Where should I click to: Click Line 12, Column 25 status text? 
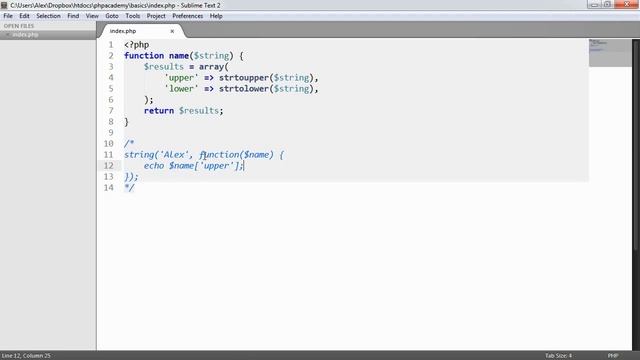point(26,356)
